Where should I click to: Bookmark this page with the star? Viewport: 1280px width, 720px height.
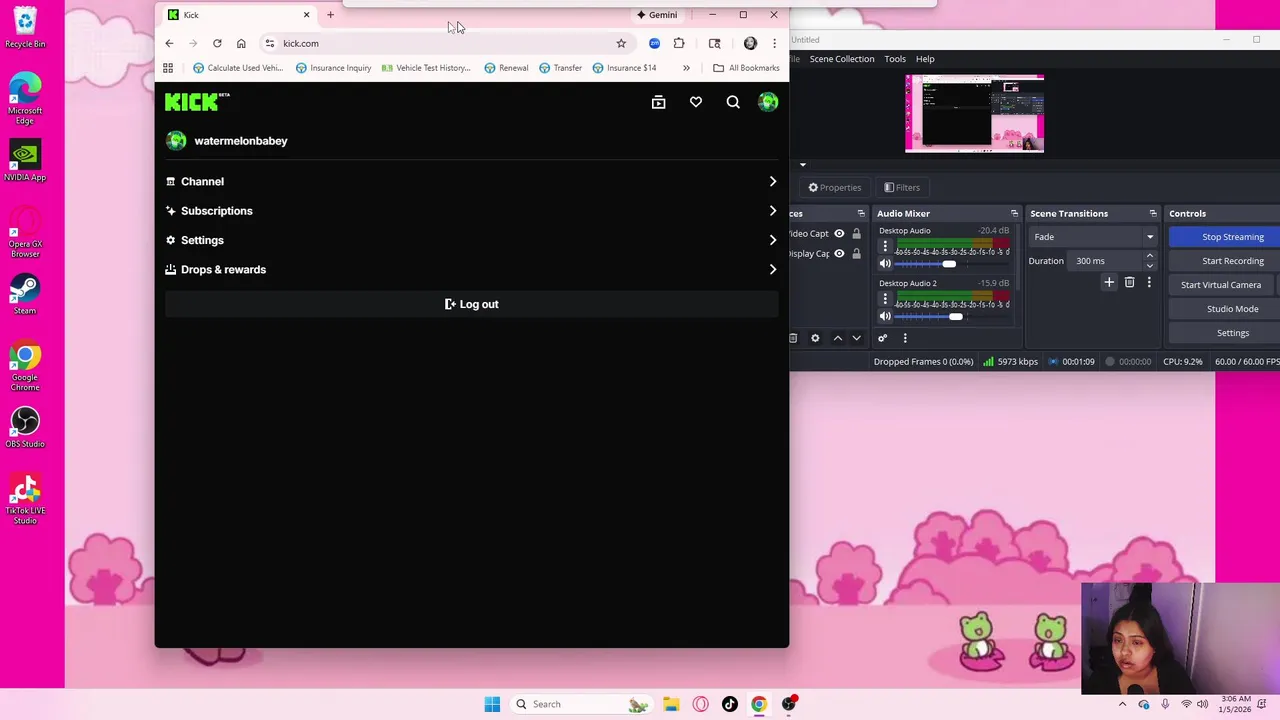(x=621, y=43)
